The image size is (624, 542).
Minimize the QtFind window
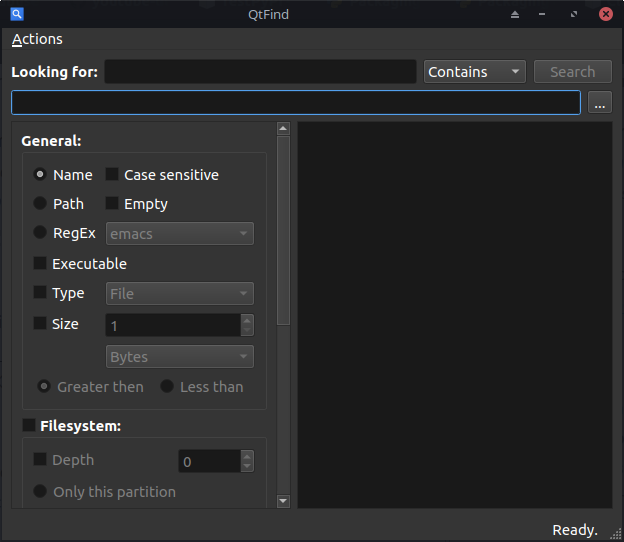542,14
